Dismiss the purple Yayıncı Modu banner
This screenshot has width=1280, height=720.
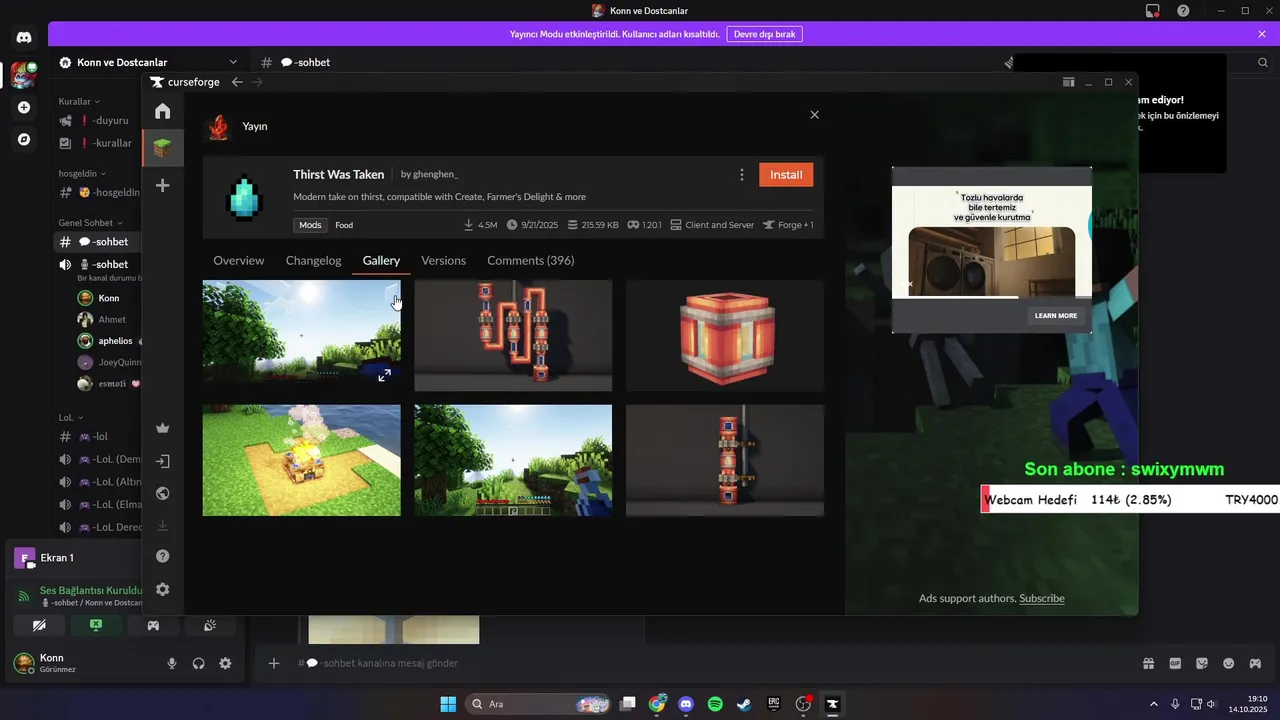1262,34
